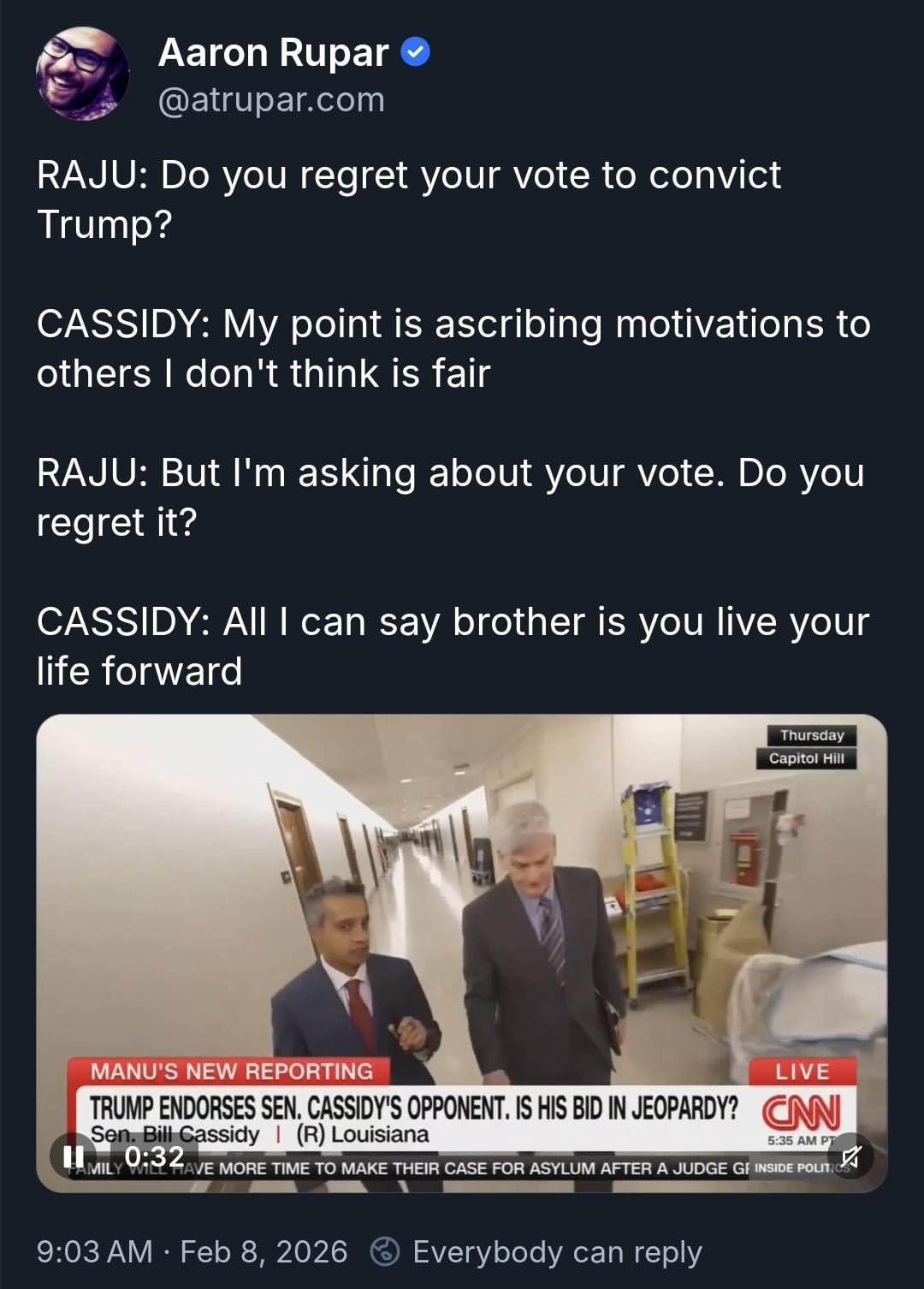The width and height of the screenshot is (924, 1289).
Task: Tap the red LIVE badge in video
Action: [802, 1071]
